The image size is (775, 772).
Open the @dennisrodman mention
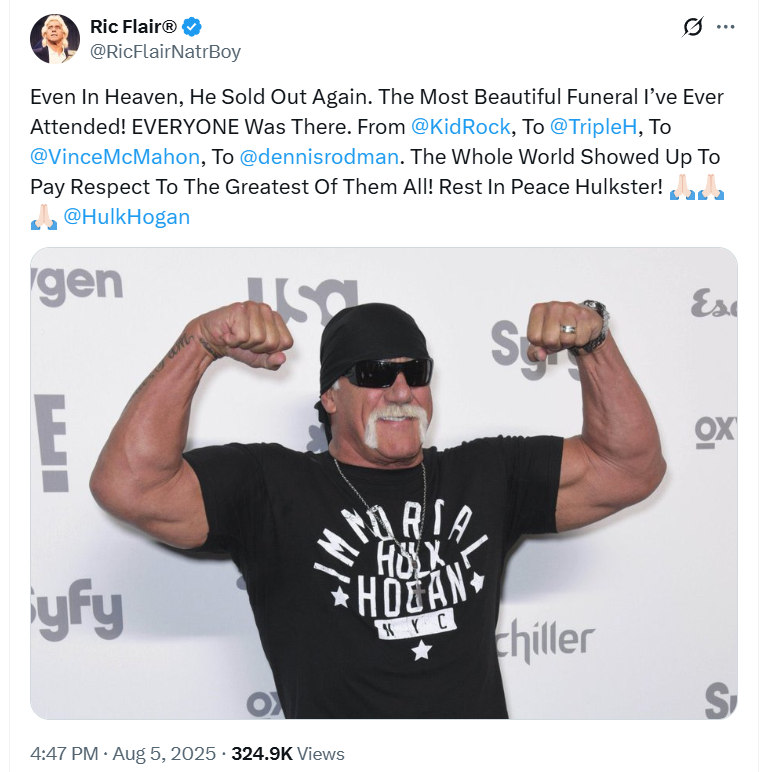(x=319, y=157)
